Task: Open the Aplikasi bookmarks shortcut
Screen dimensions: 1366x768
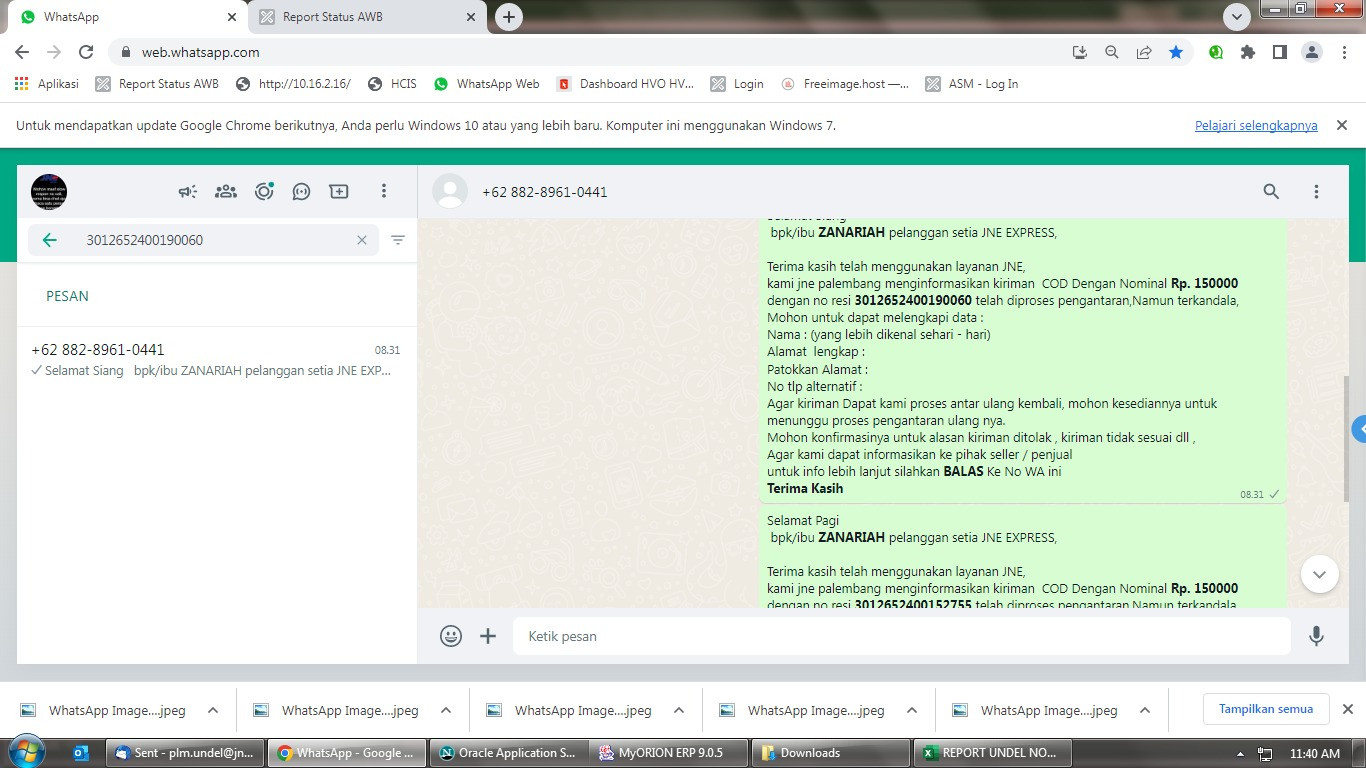Action: click(47, 84)
